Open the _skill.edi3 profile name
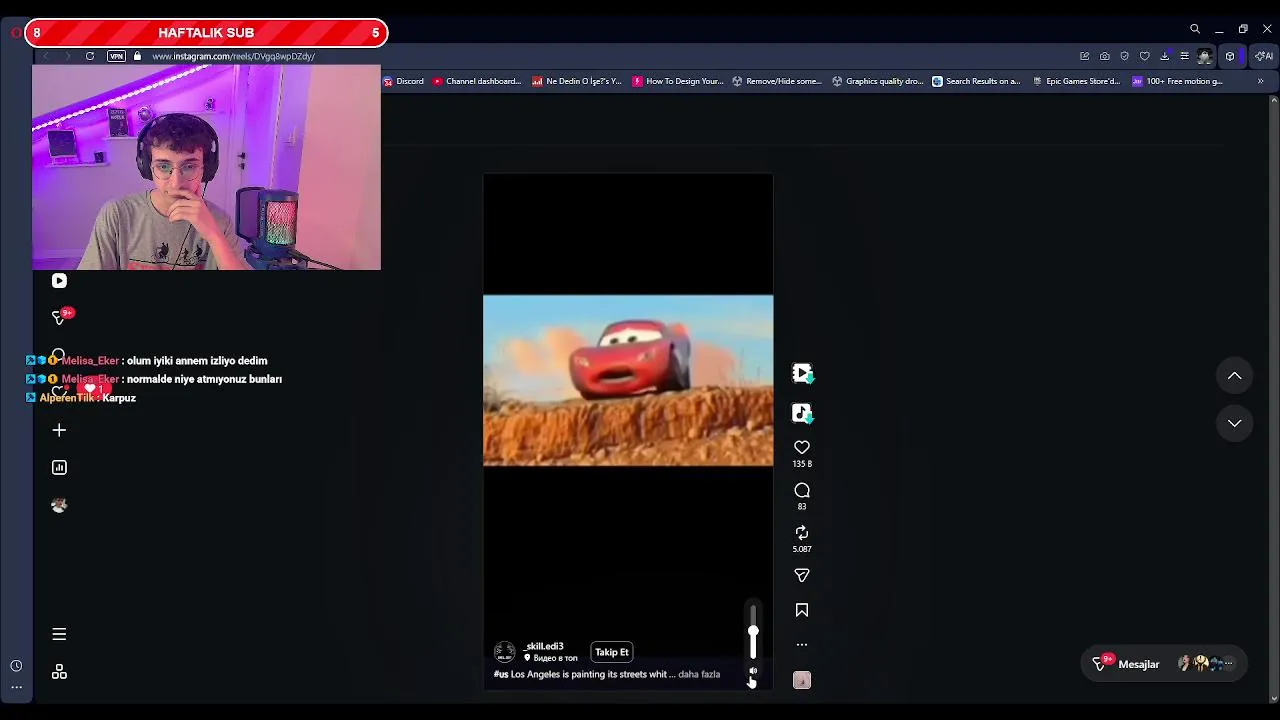The width and height of the screenshot is (1280, 720). coord(543,646)
